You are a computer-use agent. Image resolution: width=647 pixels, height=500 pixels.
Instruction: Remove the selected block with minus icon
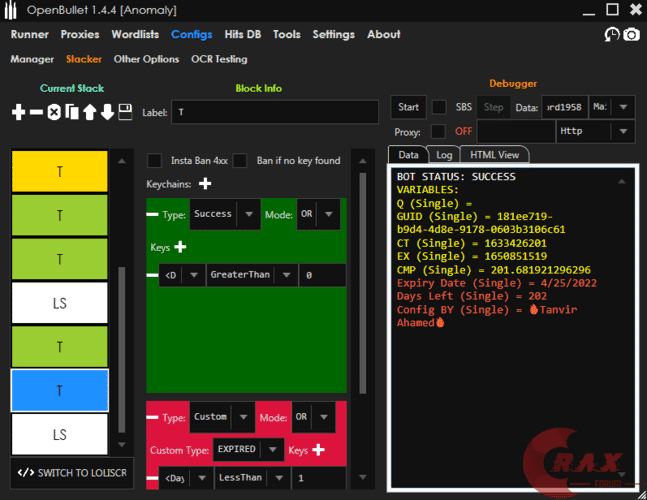(x=36, y=112)
